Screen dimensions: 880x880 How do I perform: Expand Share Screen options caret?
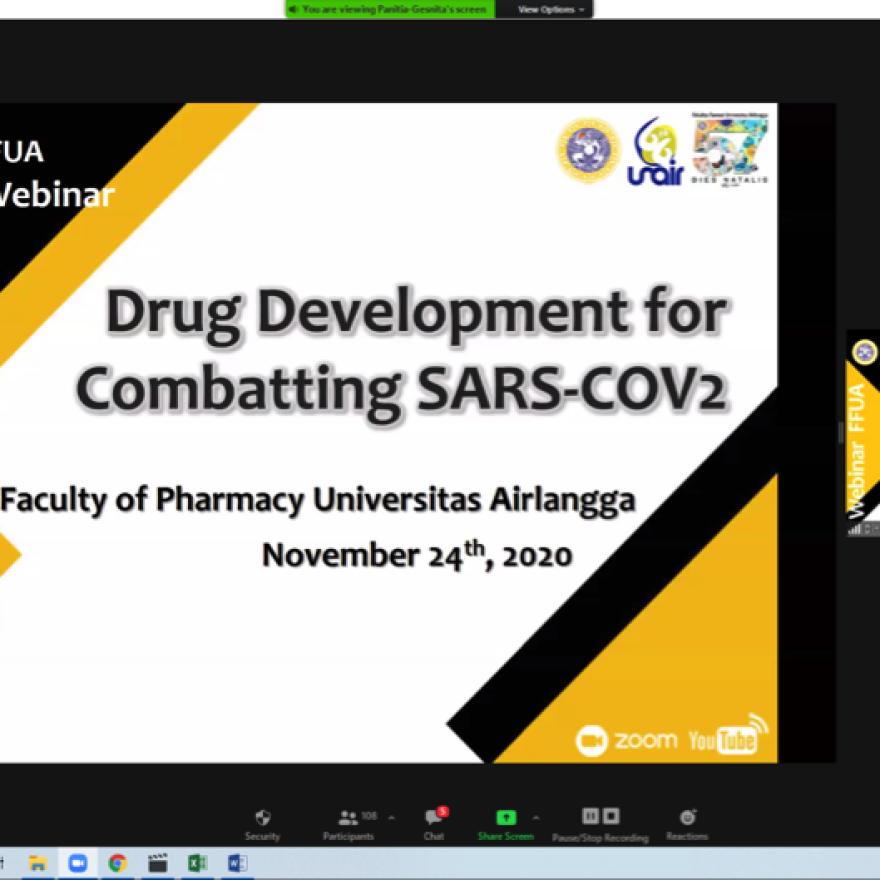[x=536, y=818]
